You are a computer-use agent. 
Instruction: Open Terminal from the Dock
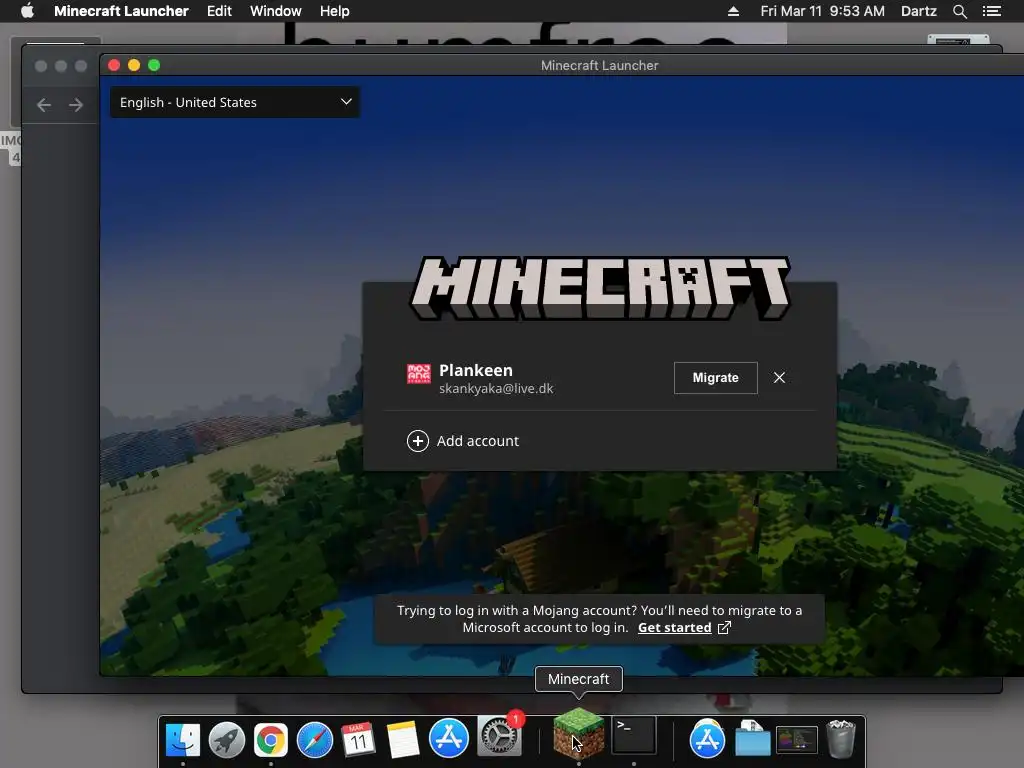[634, 735]
